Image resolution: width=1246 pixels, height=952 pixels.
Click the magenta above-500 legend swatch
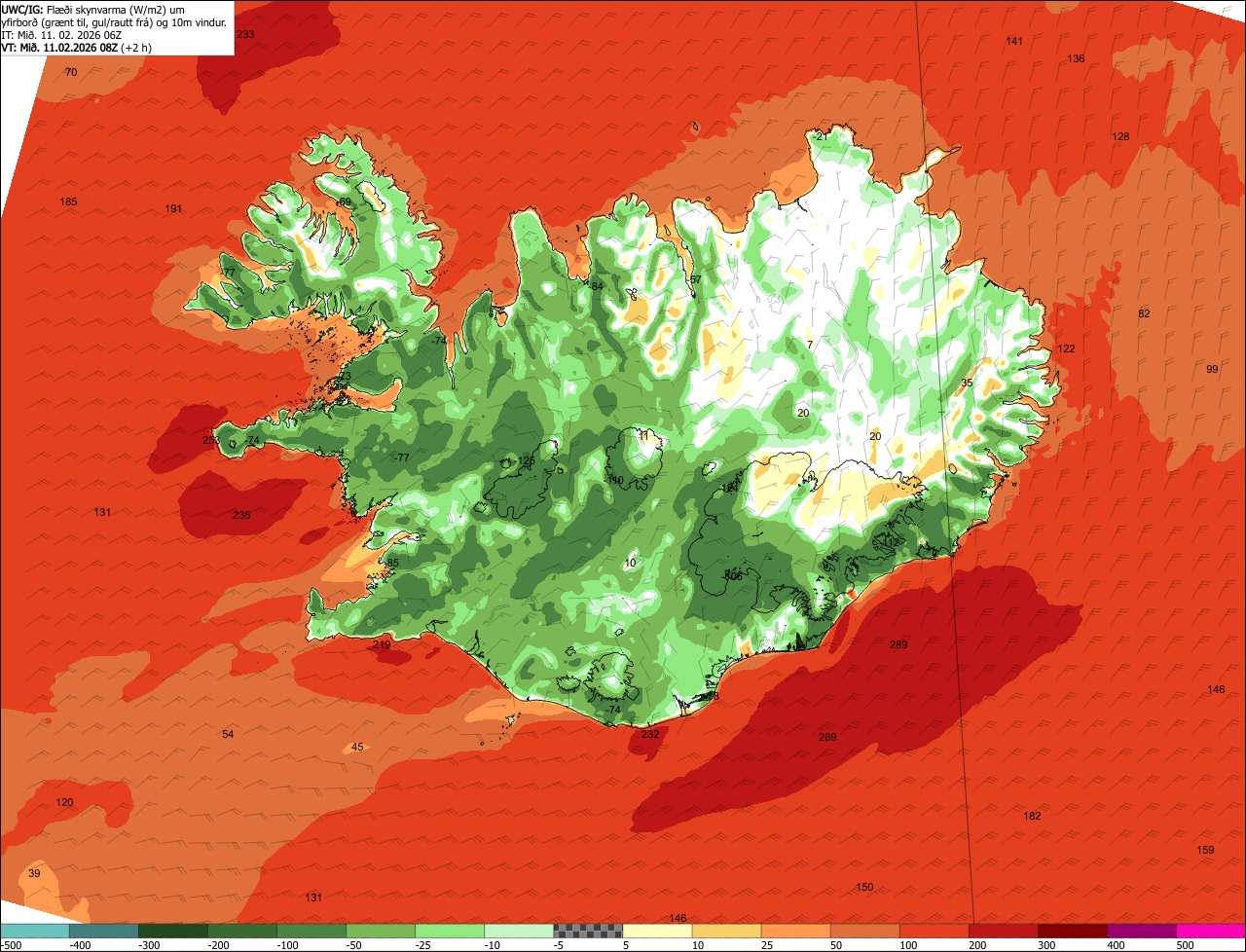(1211, 931)
